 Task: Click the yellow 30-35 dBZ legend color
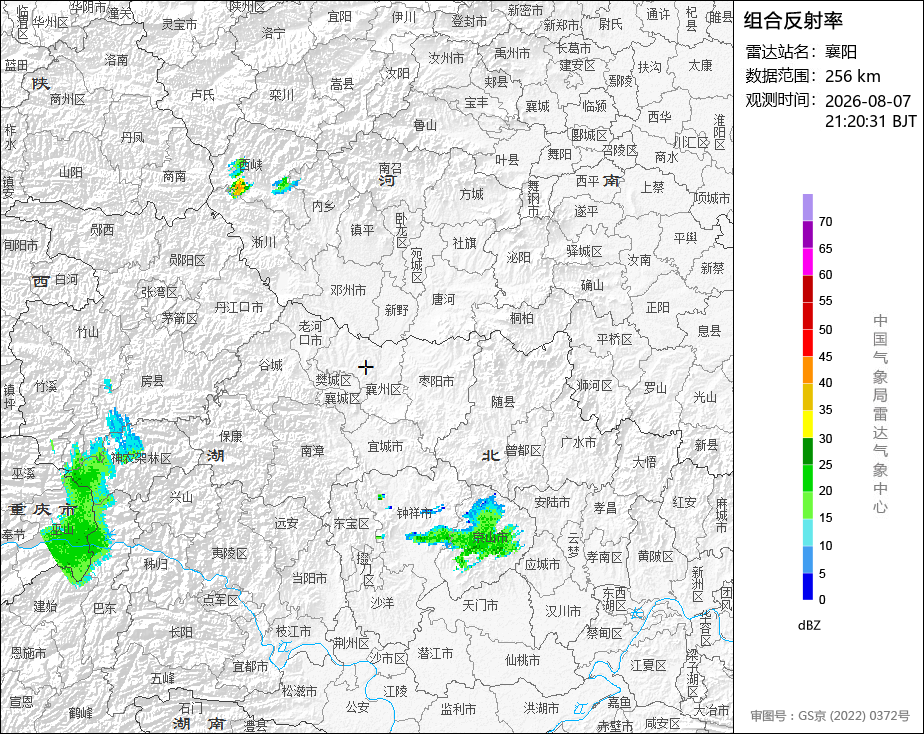[807, 424]
